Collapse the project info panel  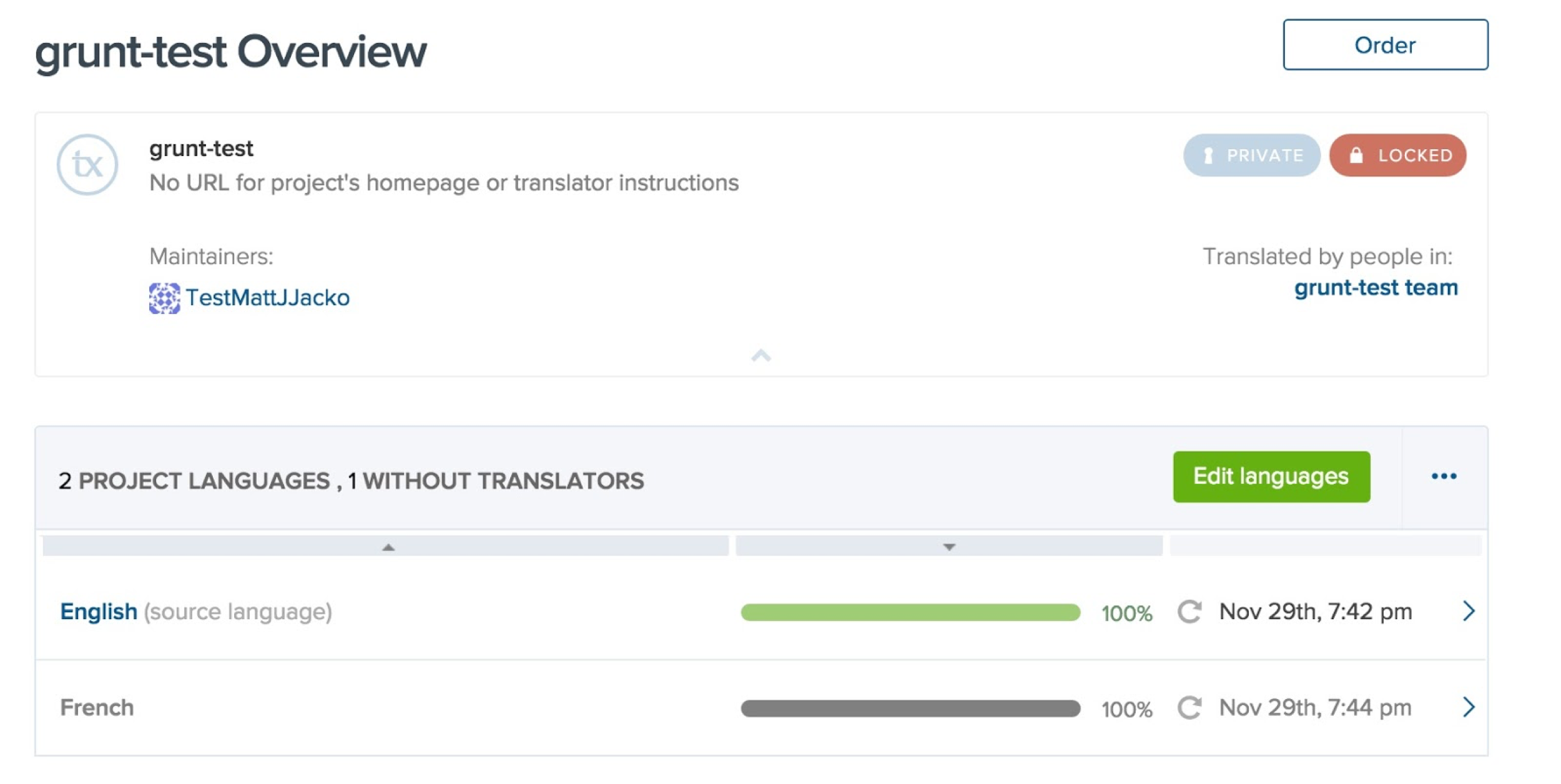[761, 356]
